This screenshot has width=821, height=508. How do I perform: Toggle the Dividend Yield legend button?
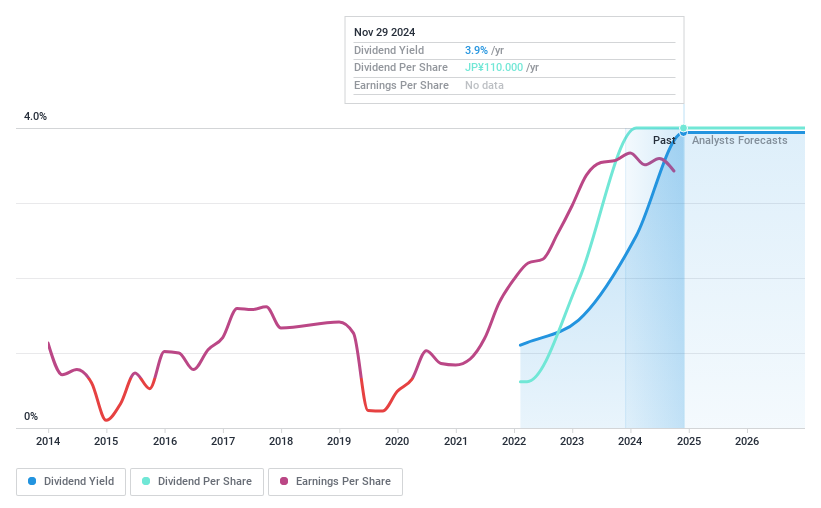(71, 481)
